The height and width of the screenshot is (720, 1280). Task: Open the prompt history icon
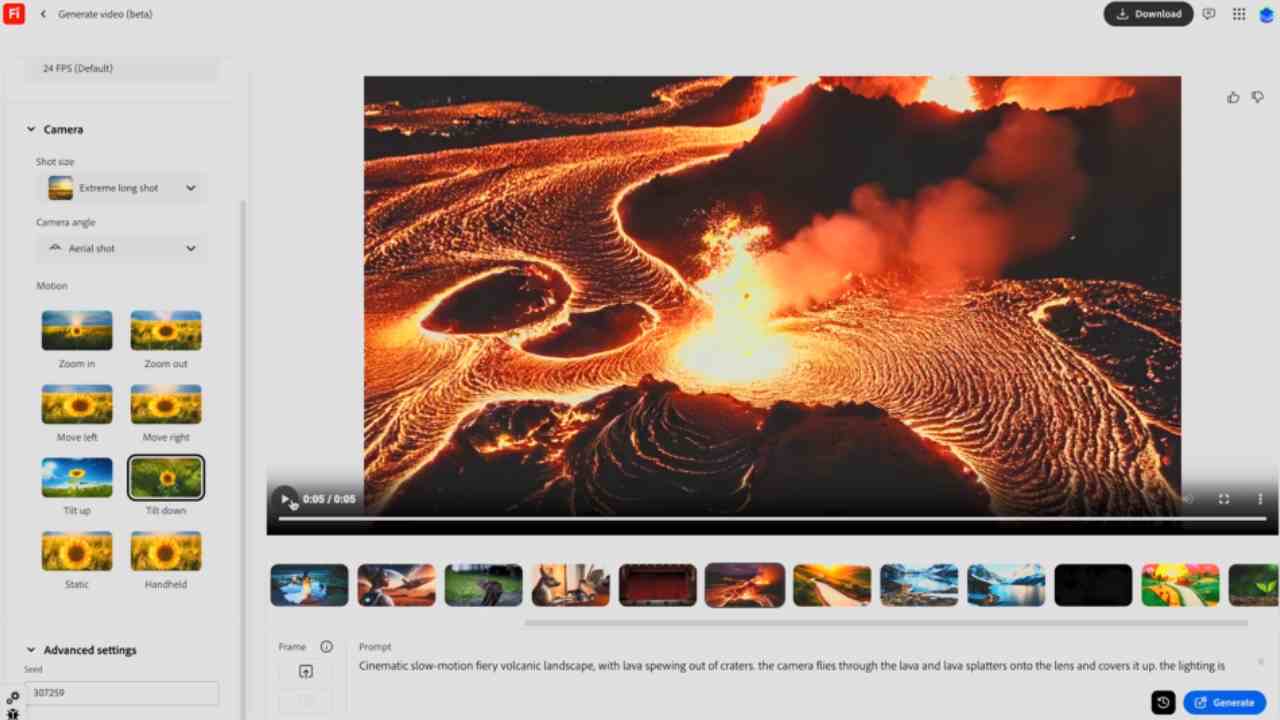tap(1163, 702)
